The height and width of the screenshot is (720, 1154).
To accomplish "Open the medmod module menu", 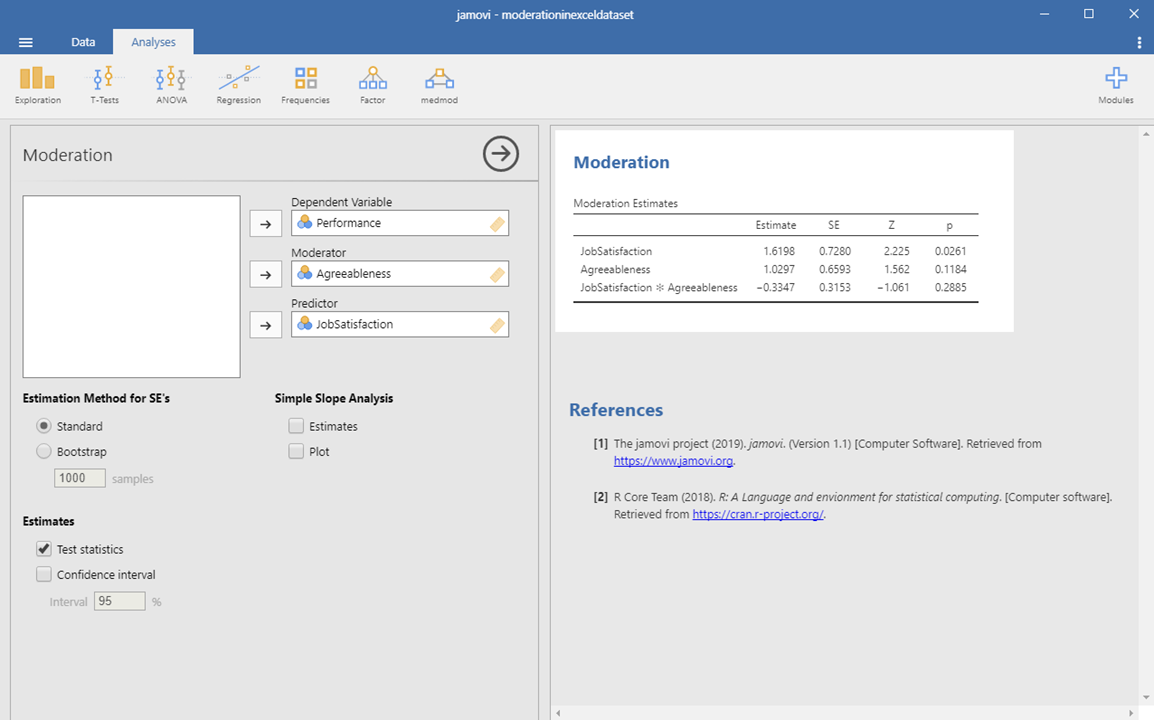I will tap(439, 84).
